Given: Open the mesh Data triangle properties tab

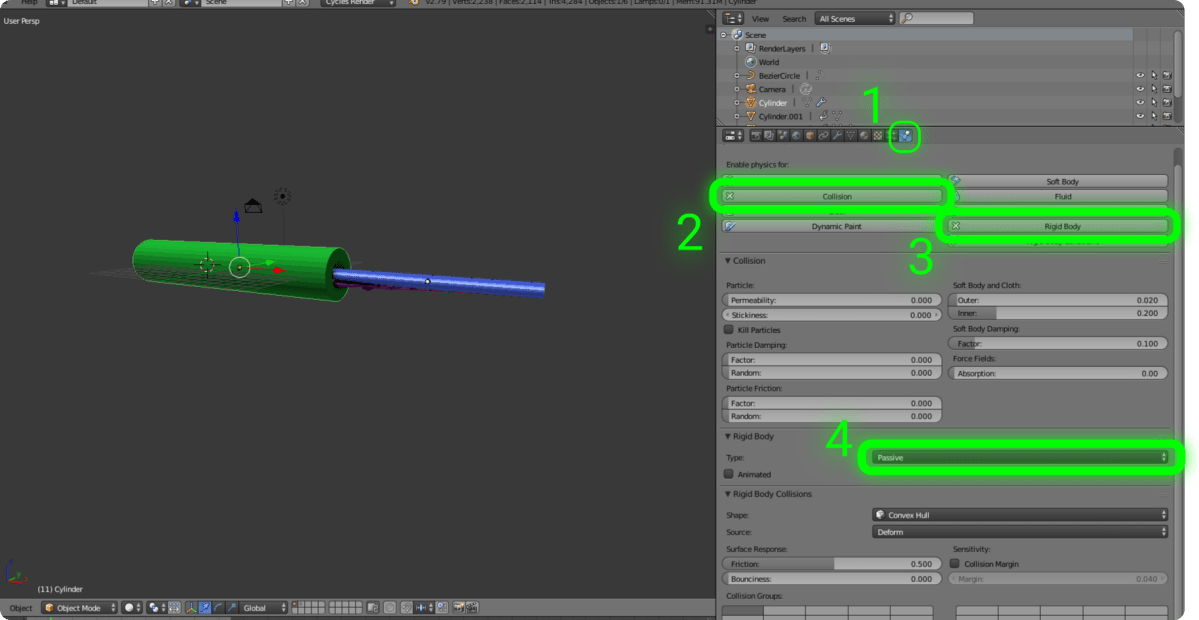Looking at the screenshot, I should (850, 135).
